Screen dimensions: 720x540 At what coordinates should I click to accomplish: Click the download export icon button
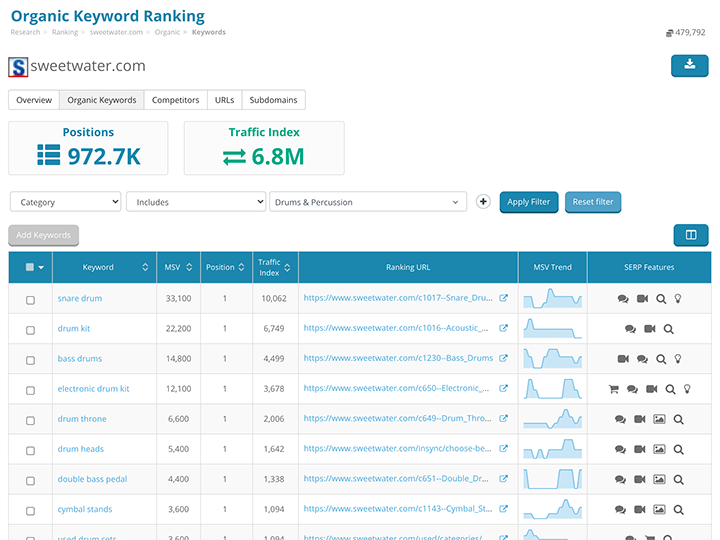tap(690, 66)
